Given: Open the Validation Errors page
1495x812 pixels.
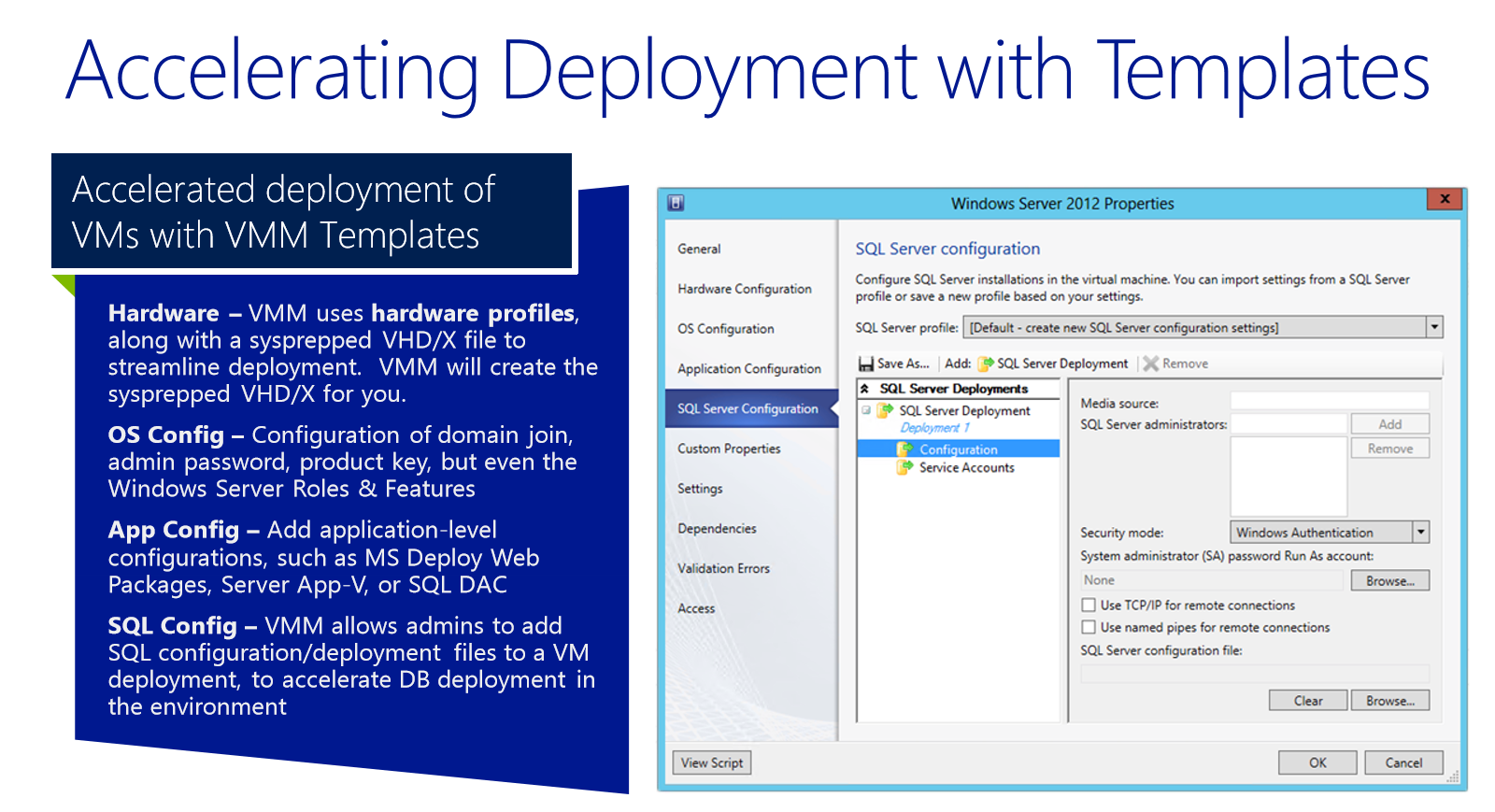Looking at the screenshot, I should pos(723,568).
